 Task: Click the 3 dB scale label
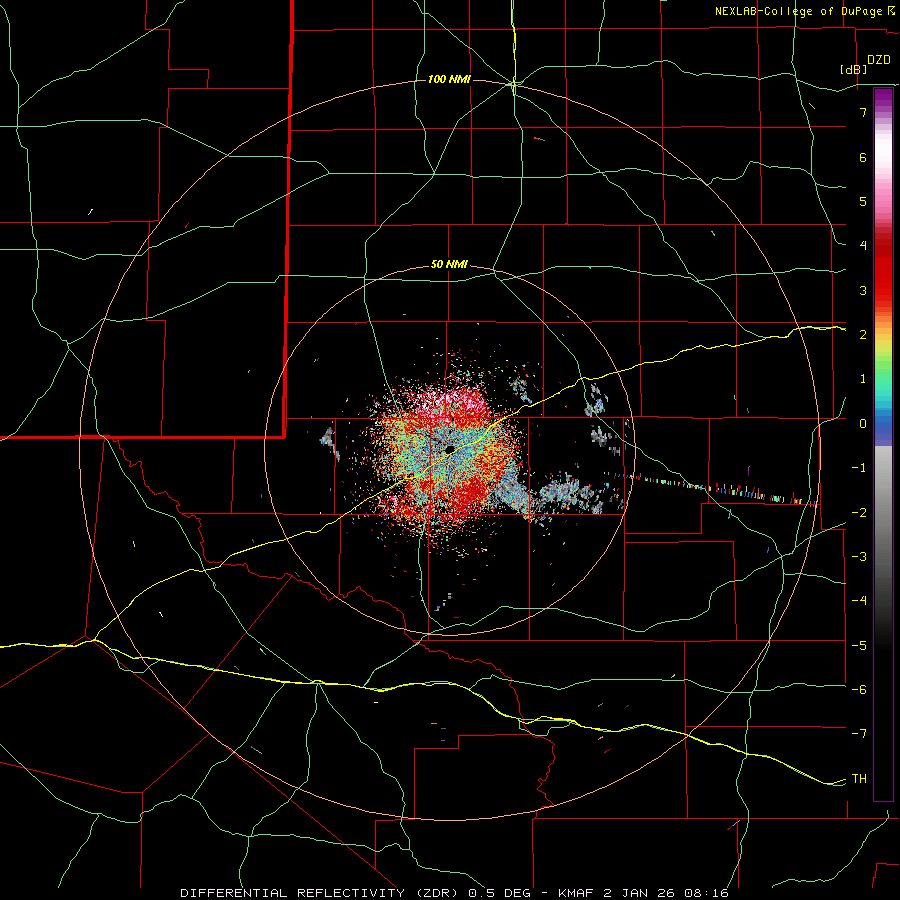point(863,290)
